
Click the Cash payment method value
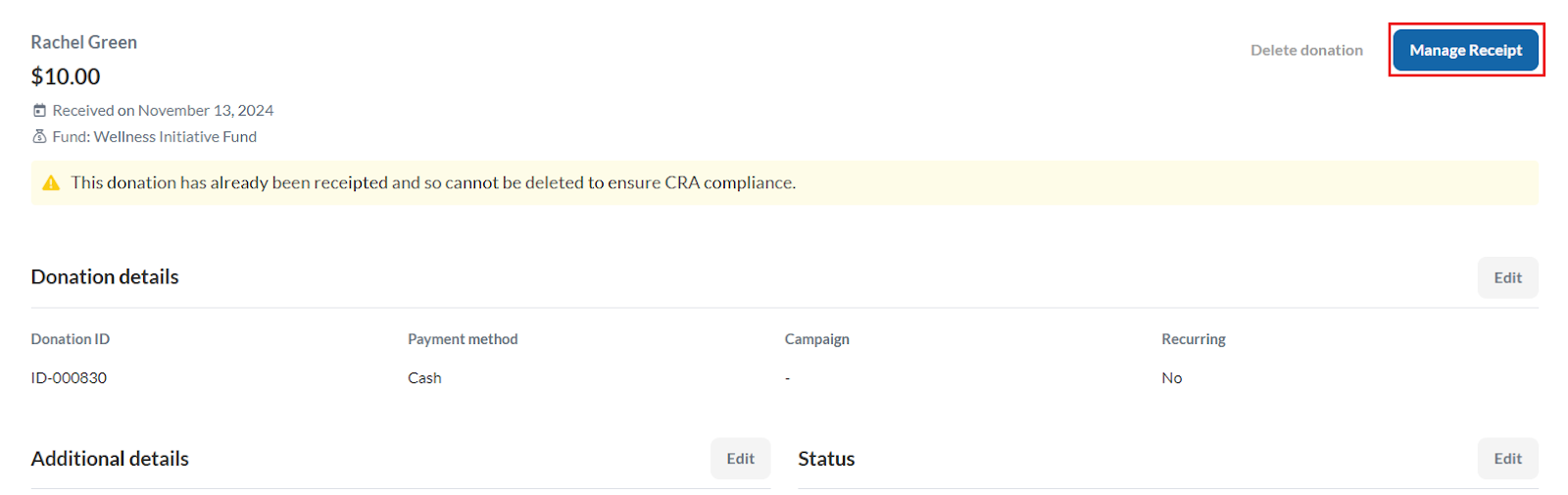coord(424,378)
